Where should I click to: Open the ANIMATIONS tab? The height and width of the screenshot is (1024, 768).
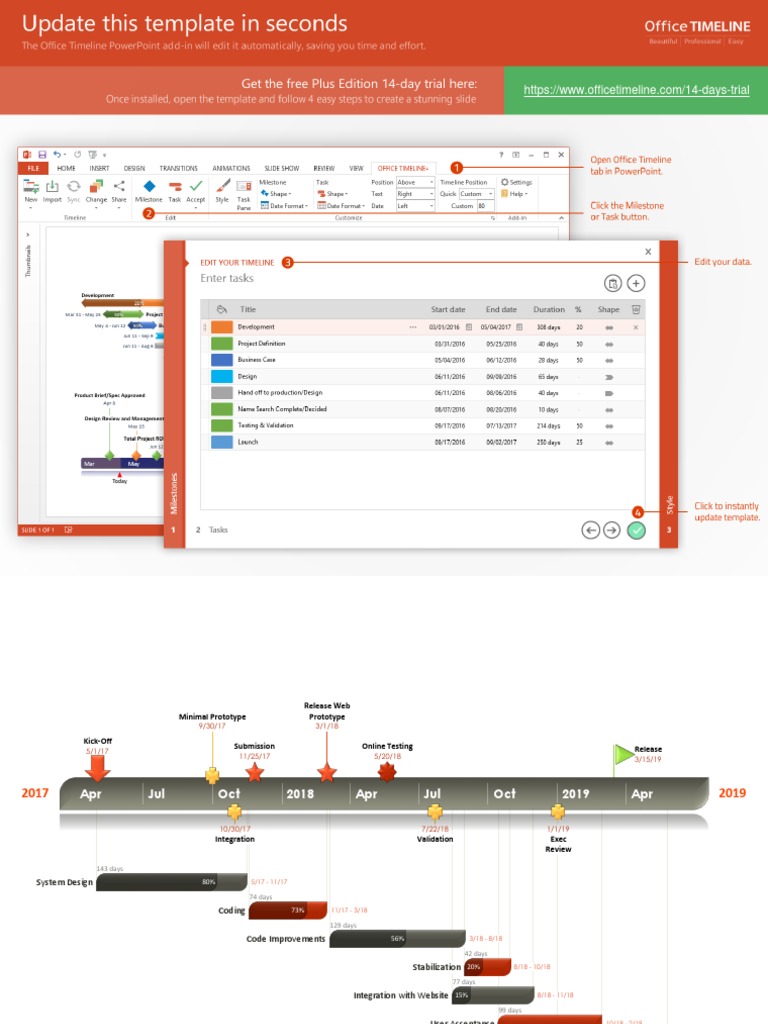(x=231, y=168)
